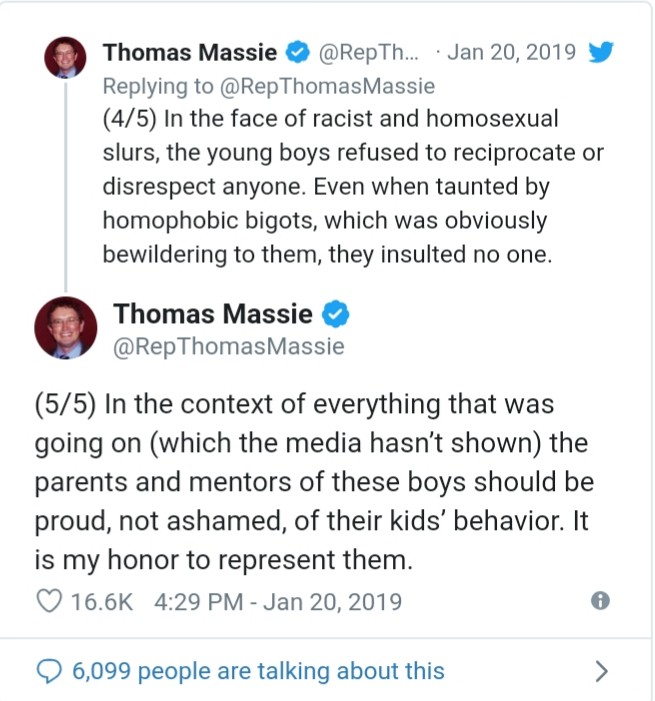Click the heart like icon
Screen dimensions: 655x701
(49, 601)
